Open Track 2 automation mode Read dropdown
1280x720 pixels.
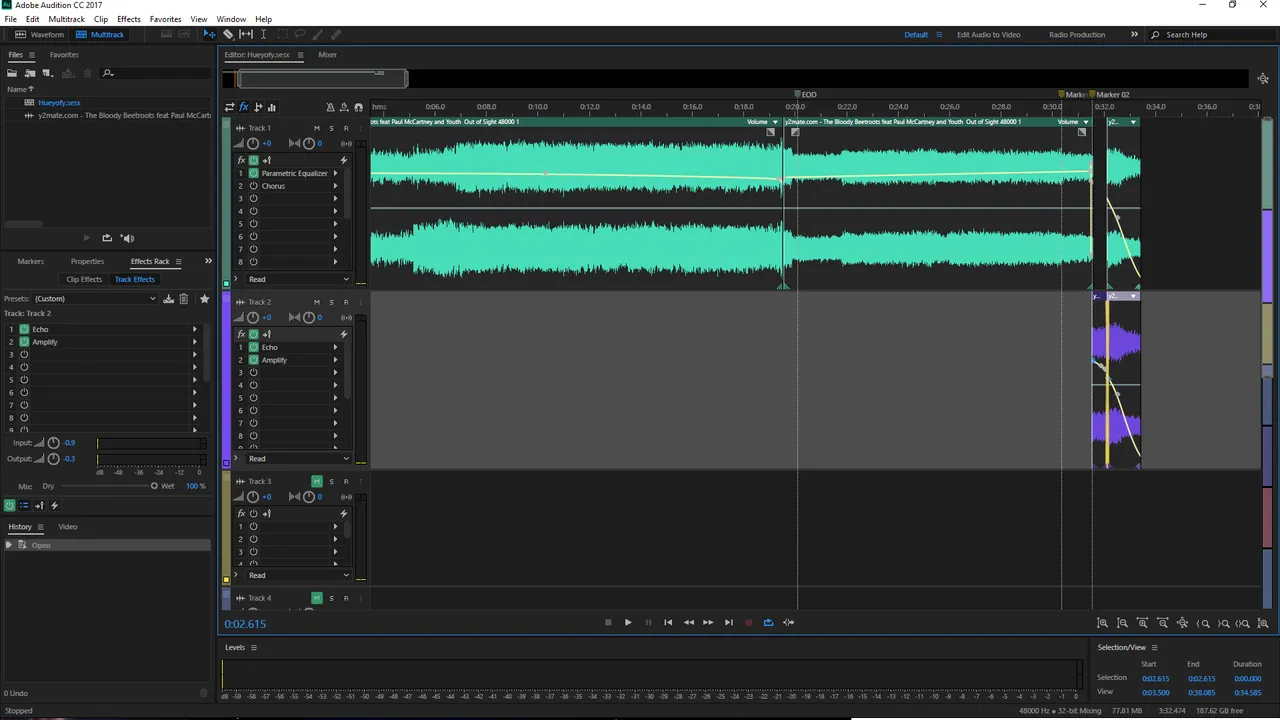click(299, 458)
